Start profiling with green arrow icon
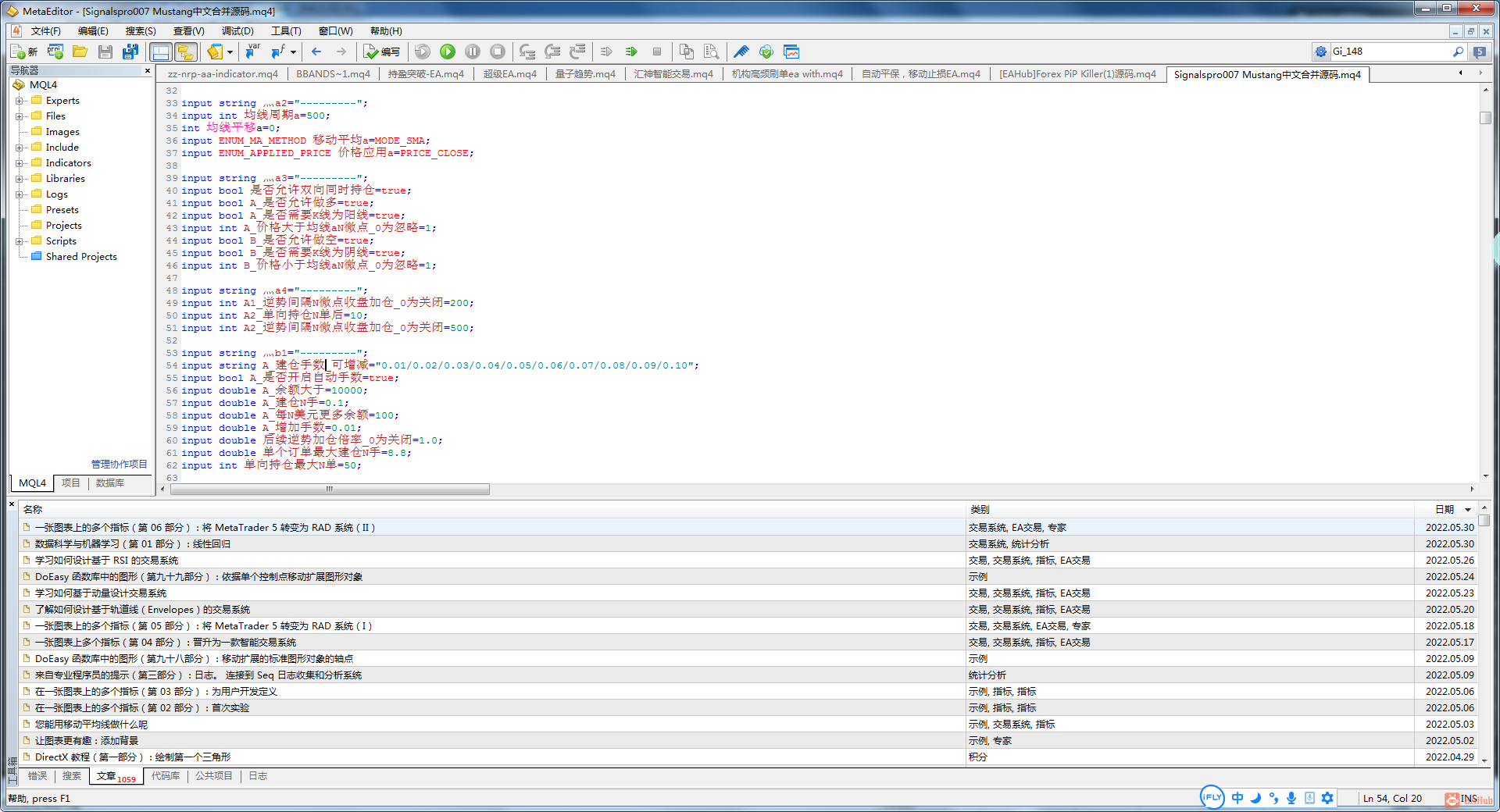Image resolution: width=1500 pixels, height=812 pixels. click(631, 52)
